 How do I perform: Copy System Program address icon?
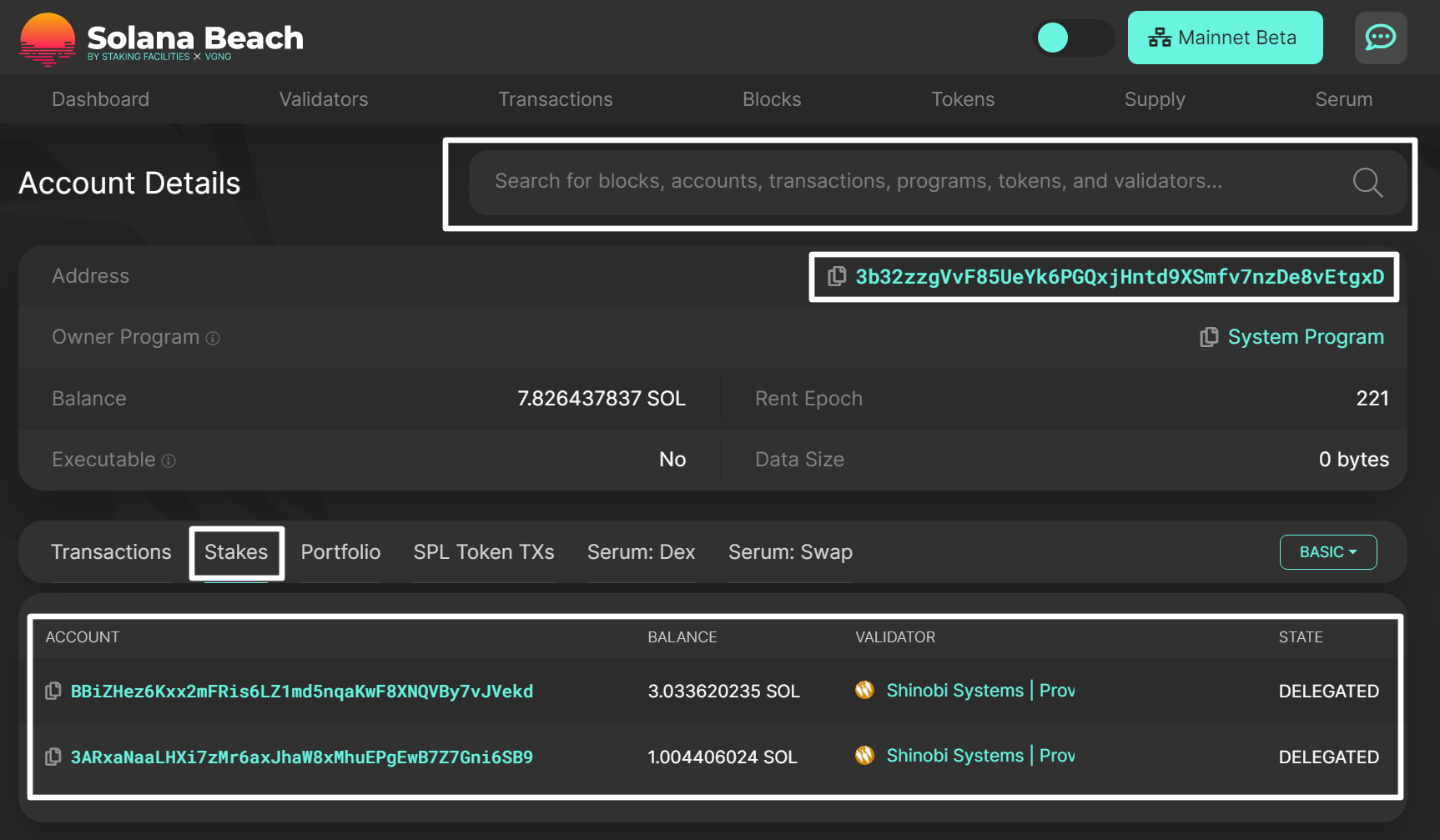[x=1209, y=337]
